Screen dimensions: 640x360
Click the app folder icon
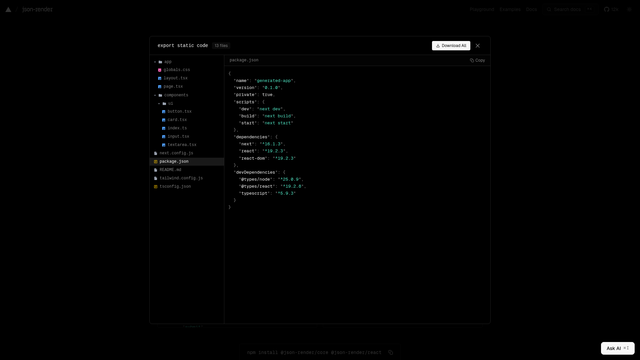coord(160,62)
